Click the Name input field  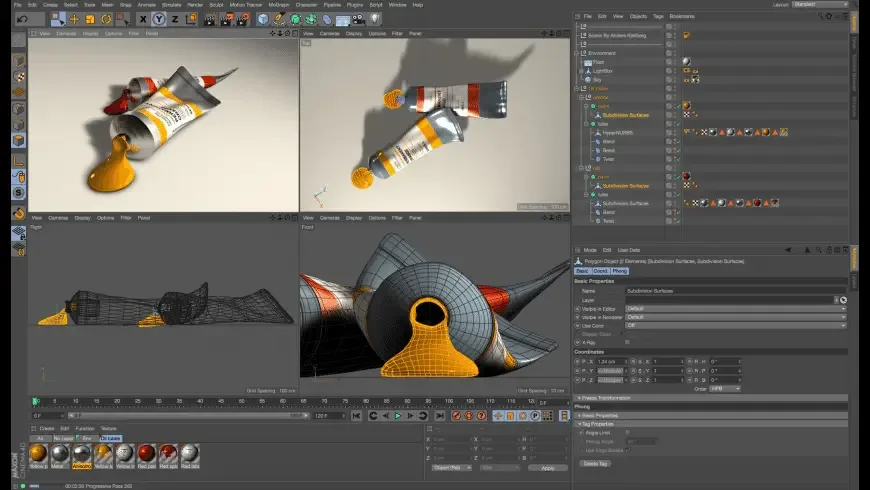click(x=736, y=291)
